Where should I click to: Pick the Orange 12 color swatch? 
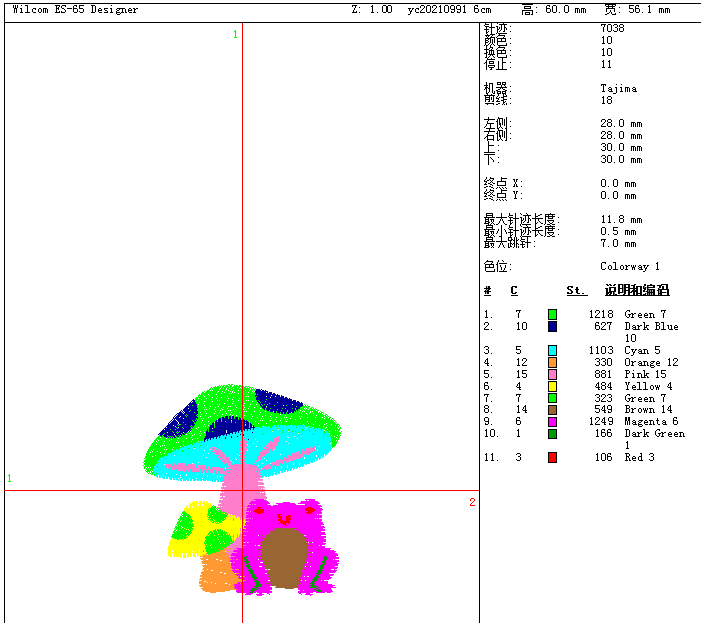tap(552, 362)
